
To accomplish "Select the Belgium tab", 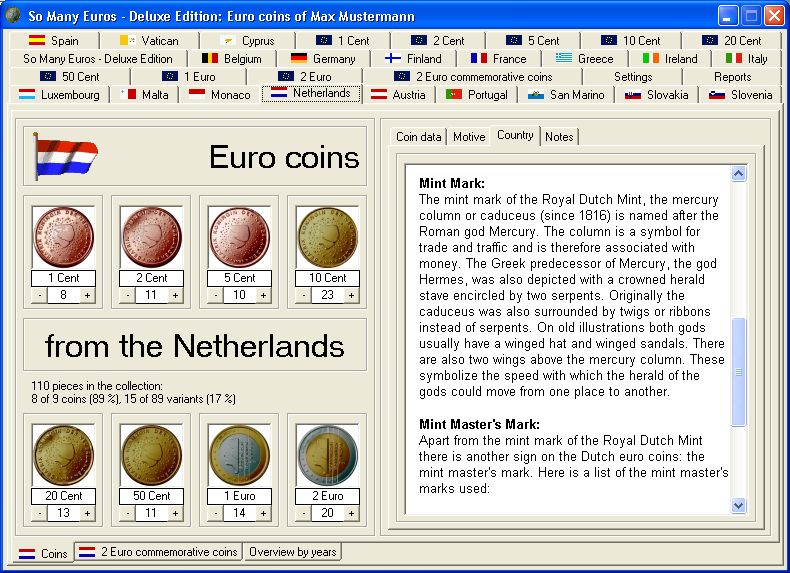I will [x=232, y=58].
